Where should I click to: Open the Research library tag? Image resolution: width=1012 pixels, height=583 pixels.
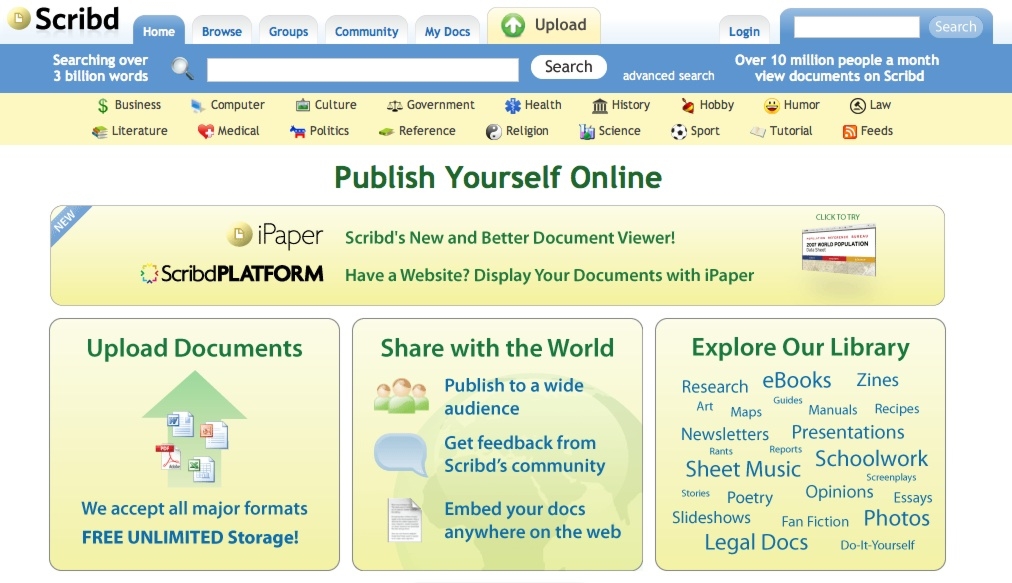tap(714, 387)
